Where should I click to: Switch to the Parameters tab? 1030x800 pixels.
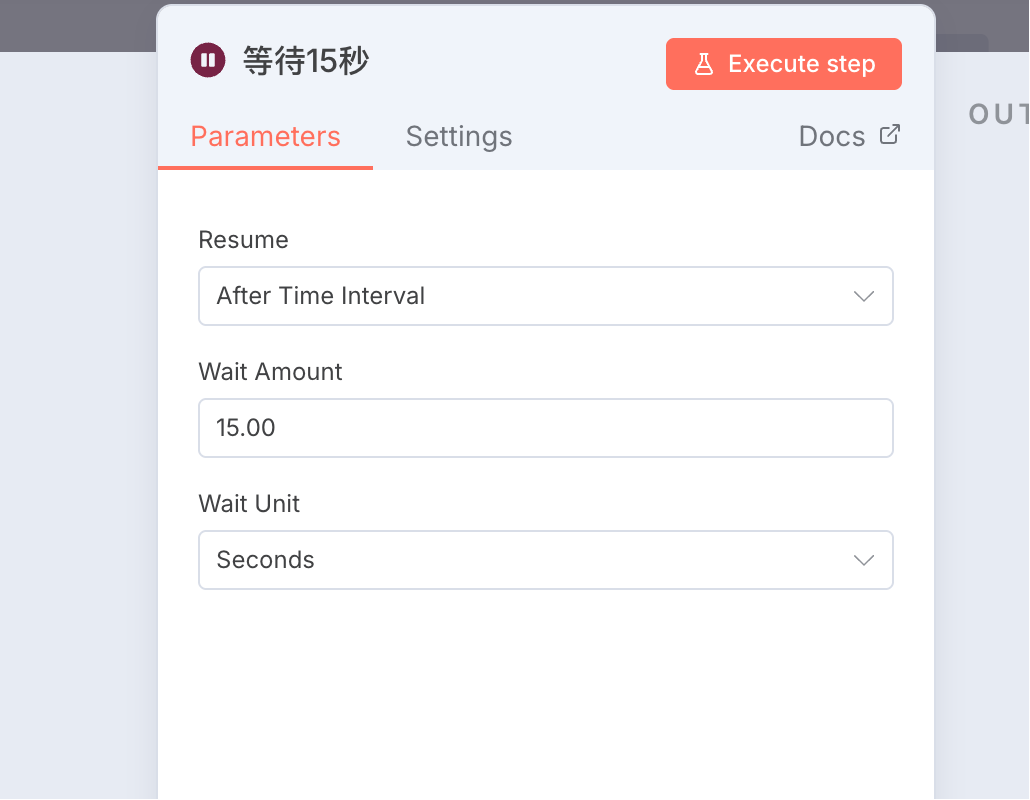click(x=265, y=137)
